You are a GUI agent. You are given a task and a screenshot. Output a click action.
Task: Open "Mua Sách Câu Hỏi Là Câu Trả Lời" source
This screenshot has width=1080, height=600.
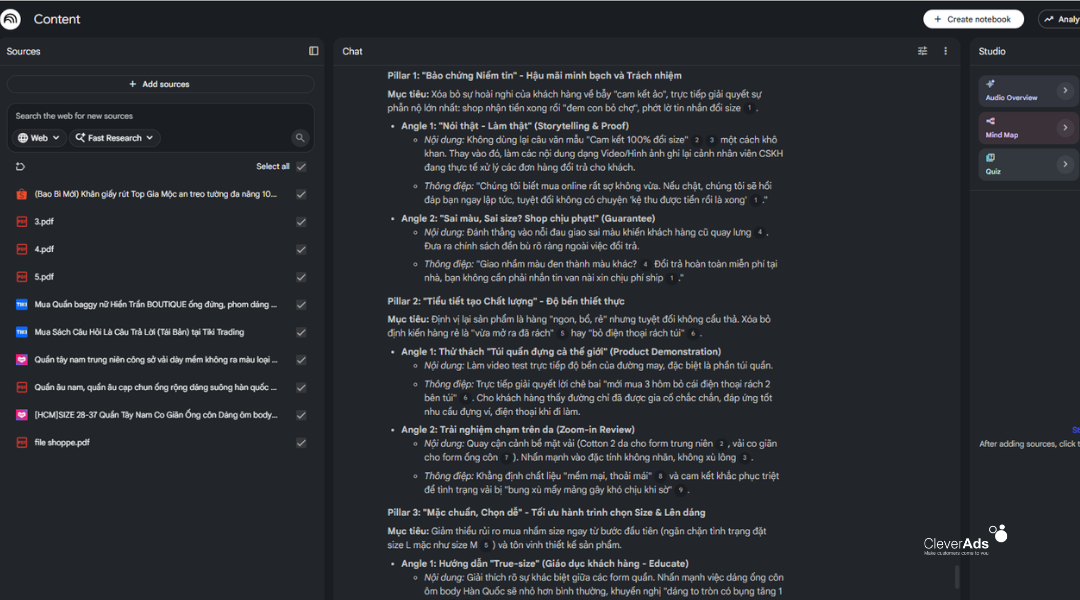pyautogui.click(x=139, y=332)
